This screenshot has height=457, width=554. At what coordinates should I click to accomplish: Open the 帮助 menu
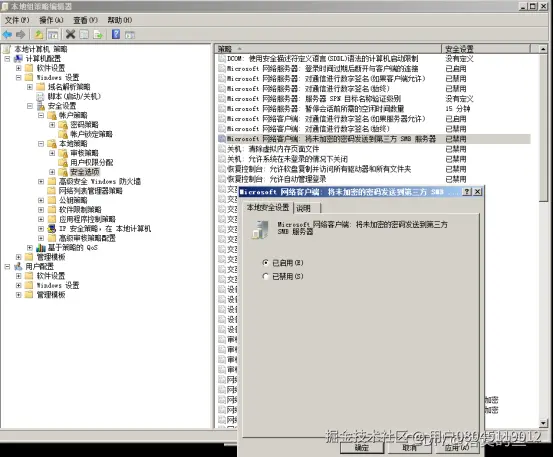point(120,20)
